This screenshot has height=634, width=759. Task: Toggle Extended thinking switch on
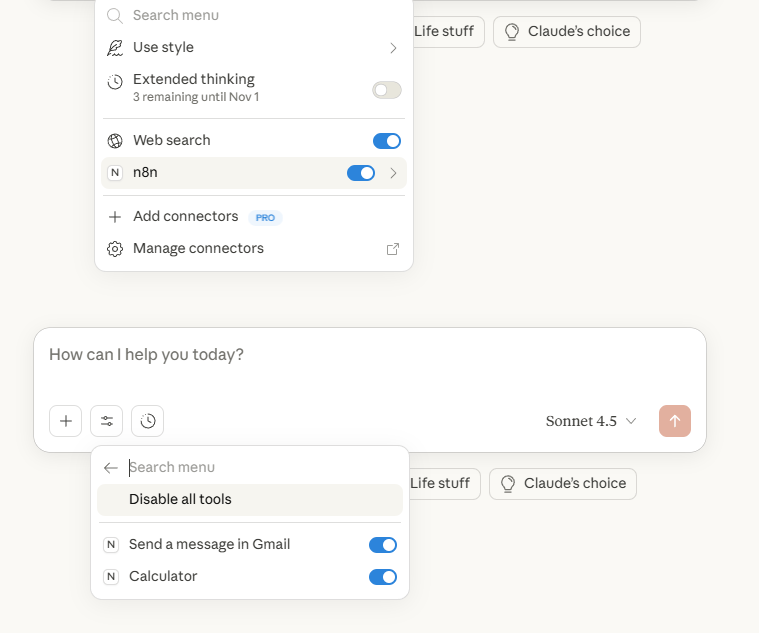(386, 90)
